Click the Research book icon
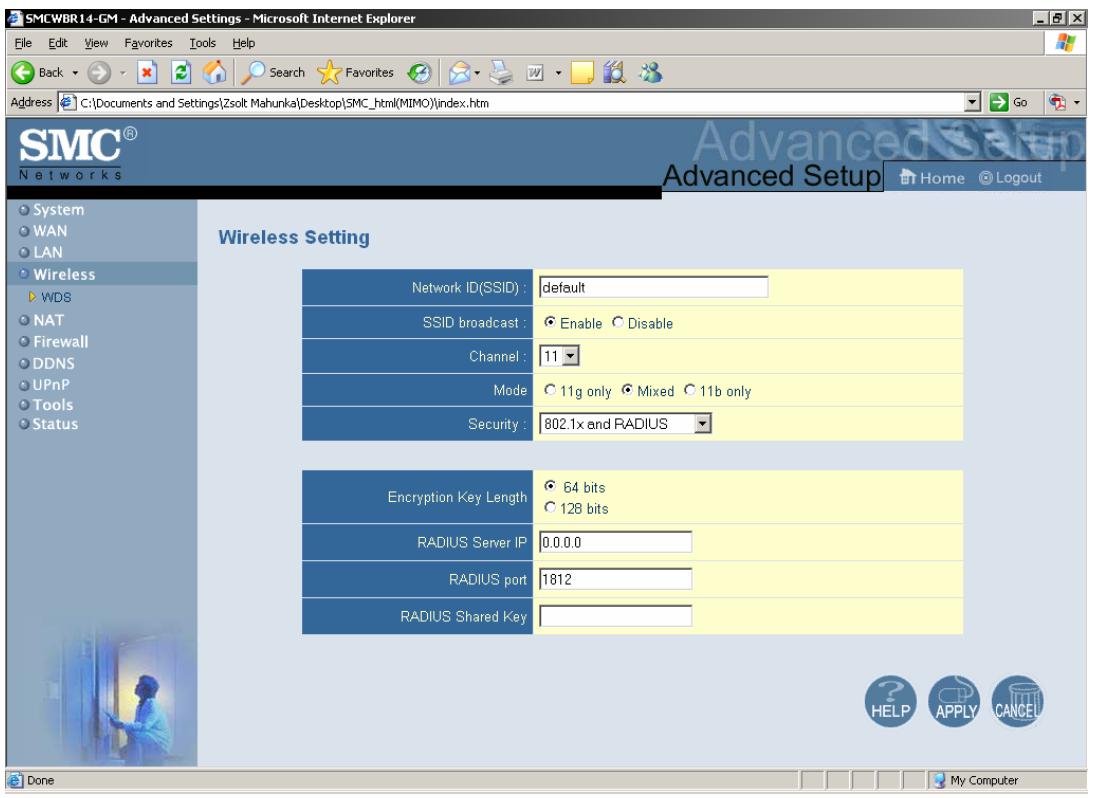 click(x=614, y=72)
